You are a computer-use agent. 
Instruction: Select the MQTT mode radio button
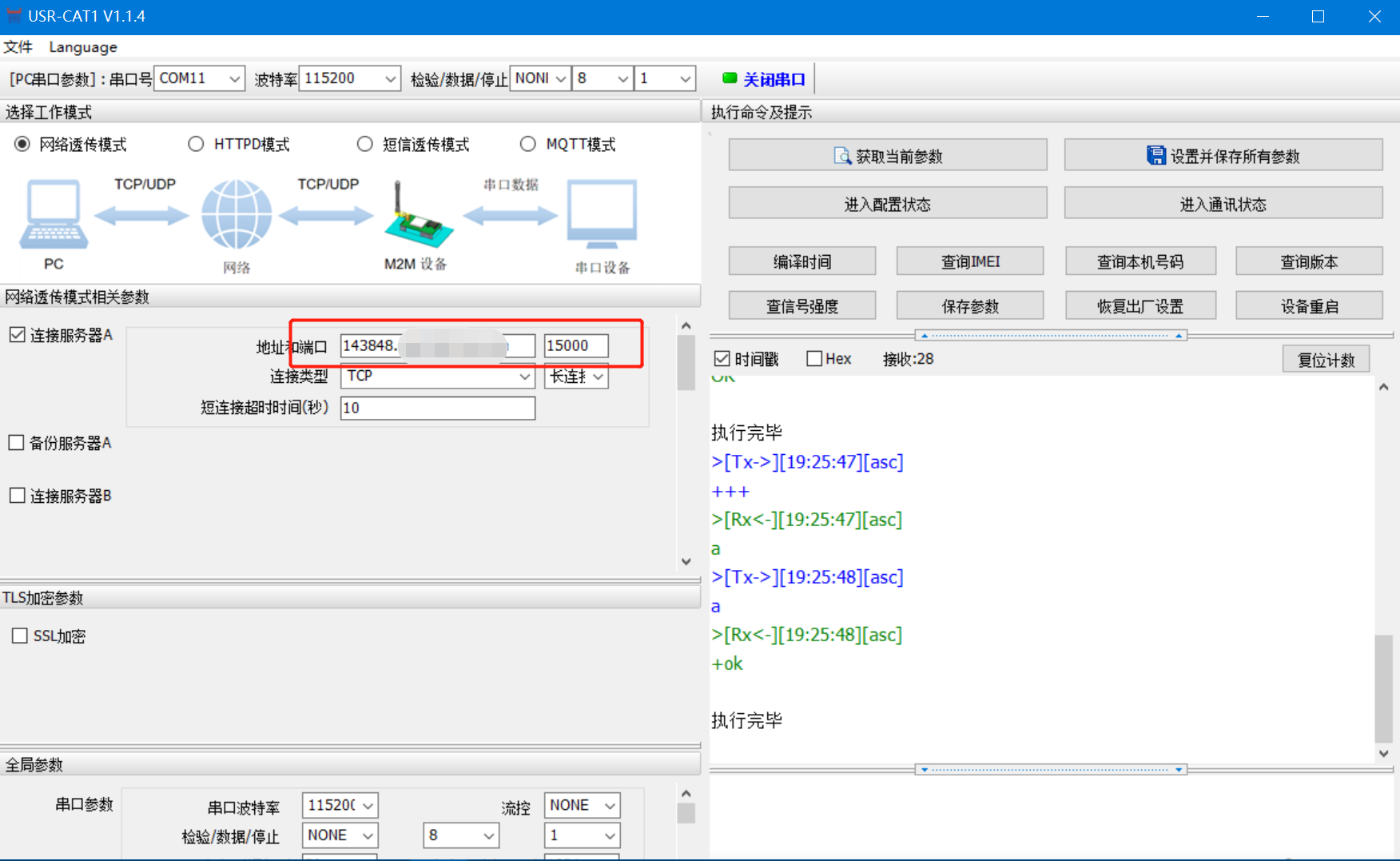(x=527, y=144)
